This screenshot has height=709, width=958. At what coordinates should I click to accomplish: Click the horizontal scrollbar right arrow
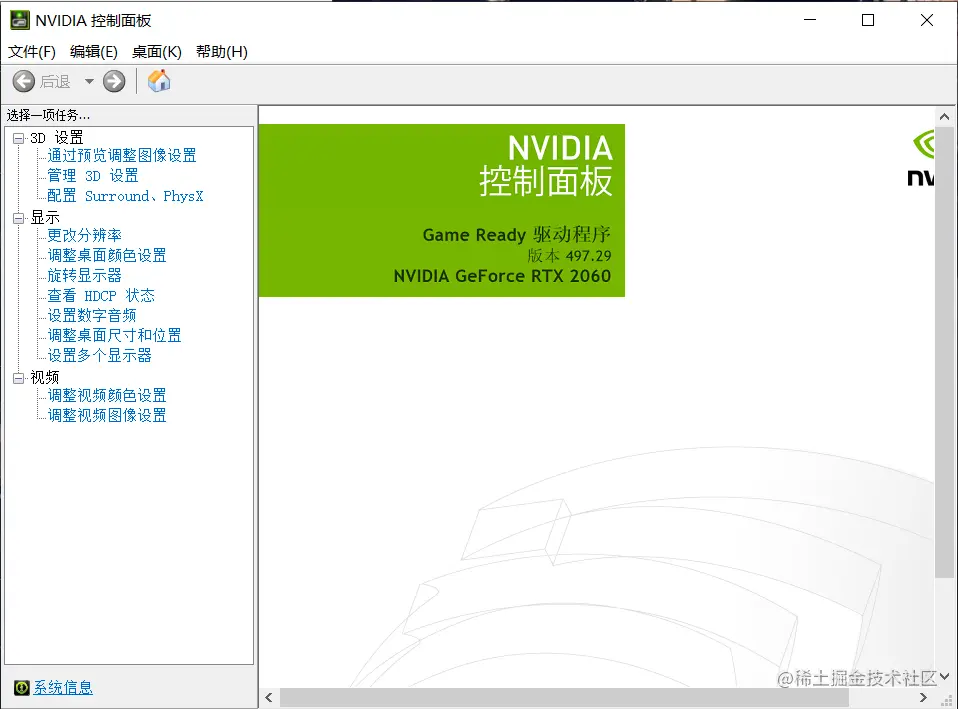click(x=923, y=697)
